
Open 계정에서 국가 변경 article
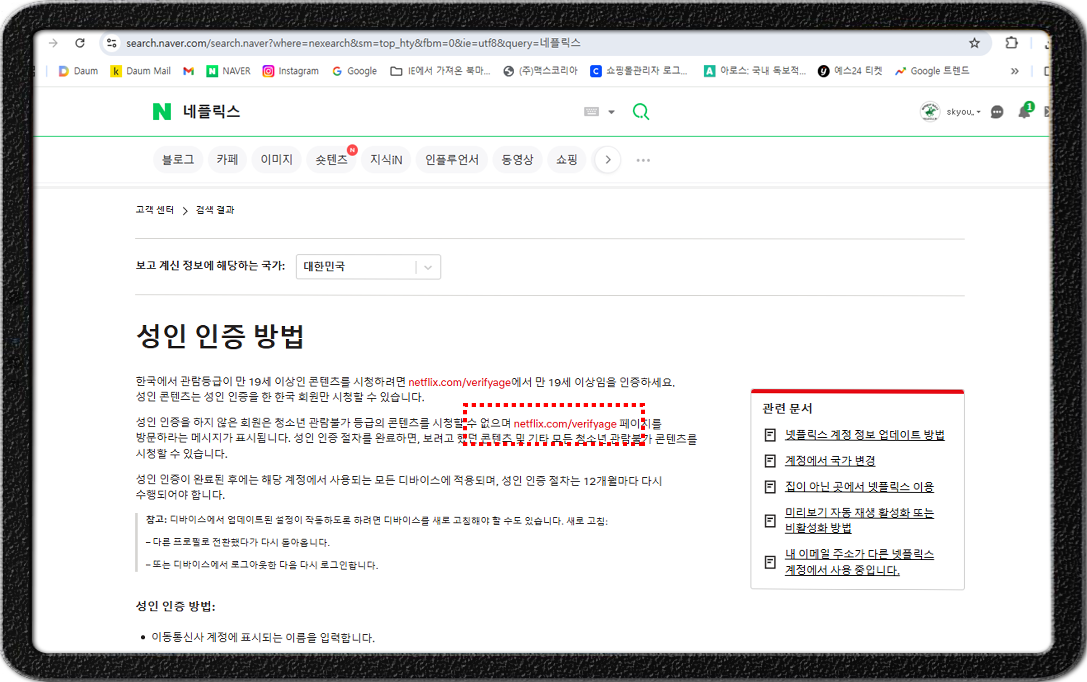(x=830, y=461)
